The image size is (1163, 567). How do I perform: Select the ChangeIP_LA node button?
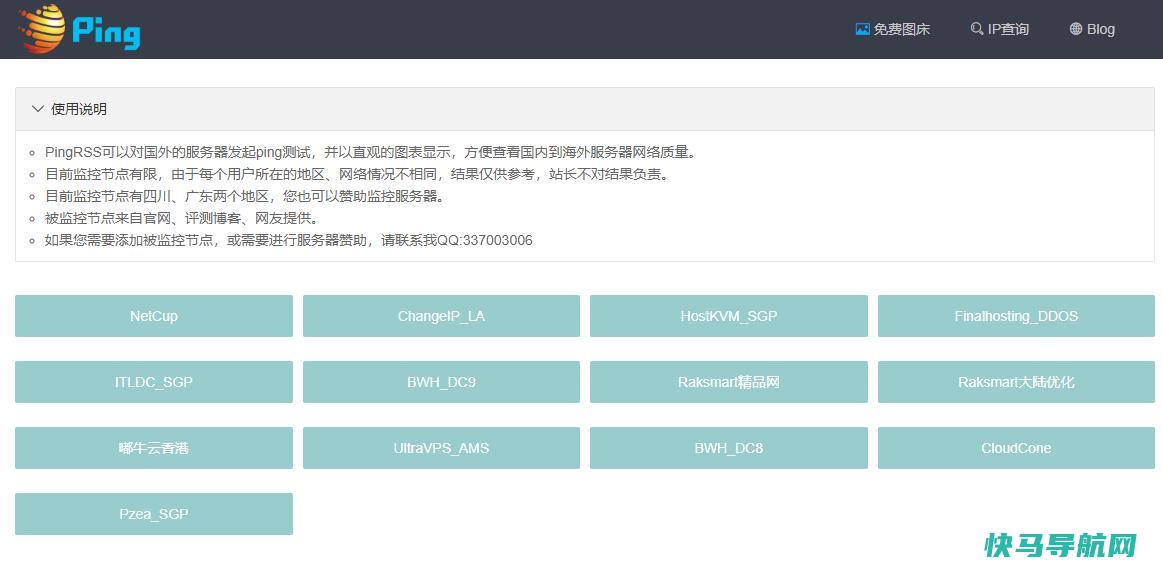[x=441, y=316]
